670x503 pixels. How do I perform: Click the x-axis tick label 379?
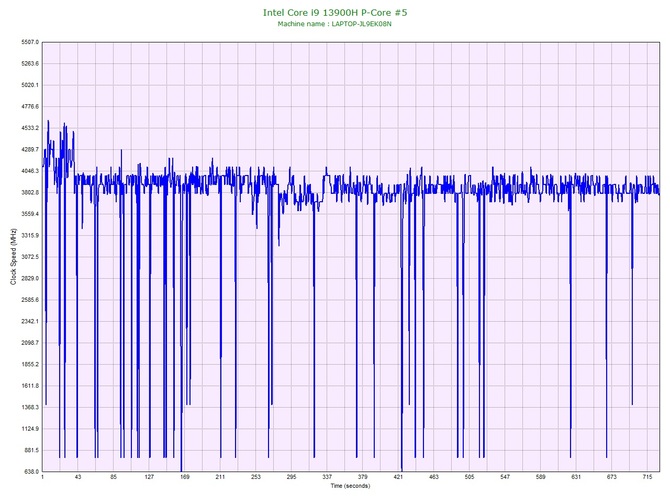(x=362, y=477)
